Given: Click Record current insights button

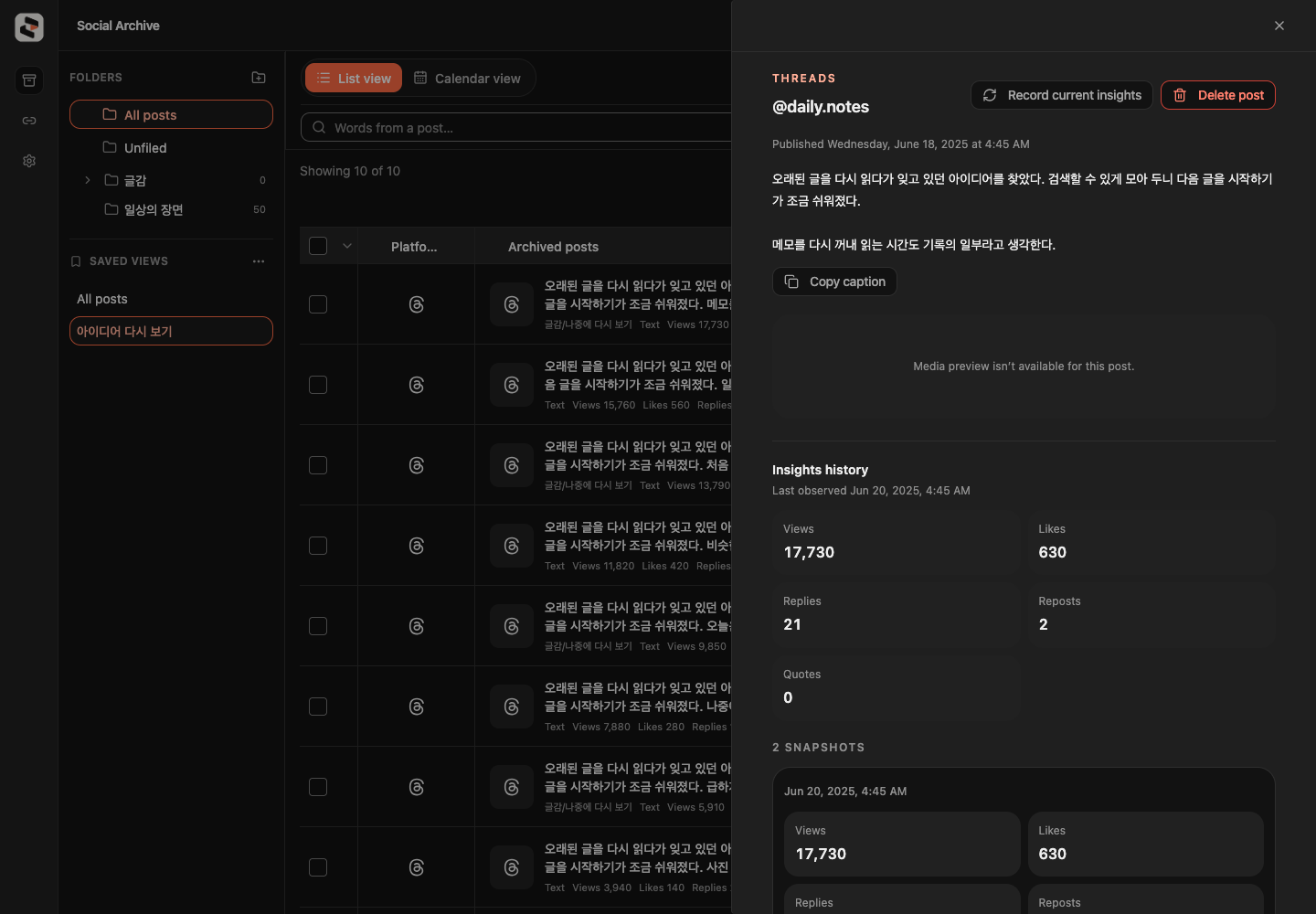Looking at the screenshot, I should coord(1062,95).
